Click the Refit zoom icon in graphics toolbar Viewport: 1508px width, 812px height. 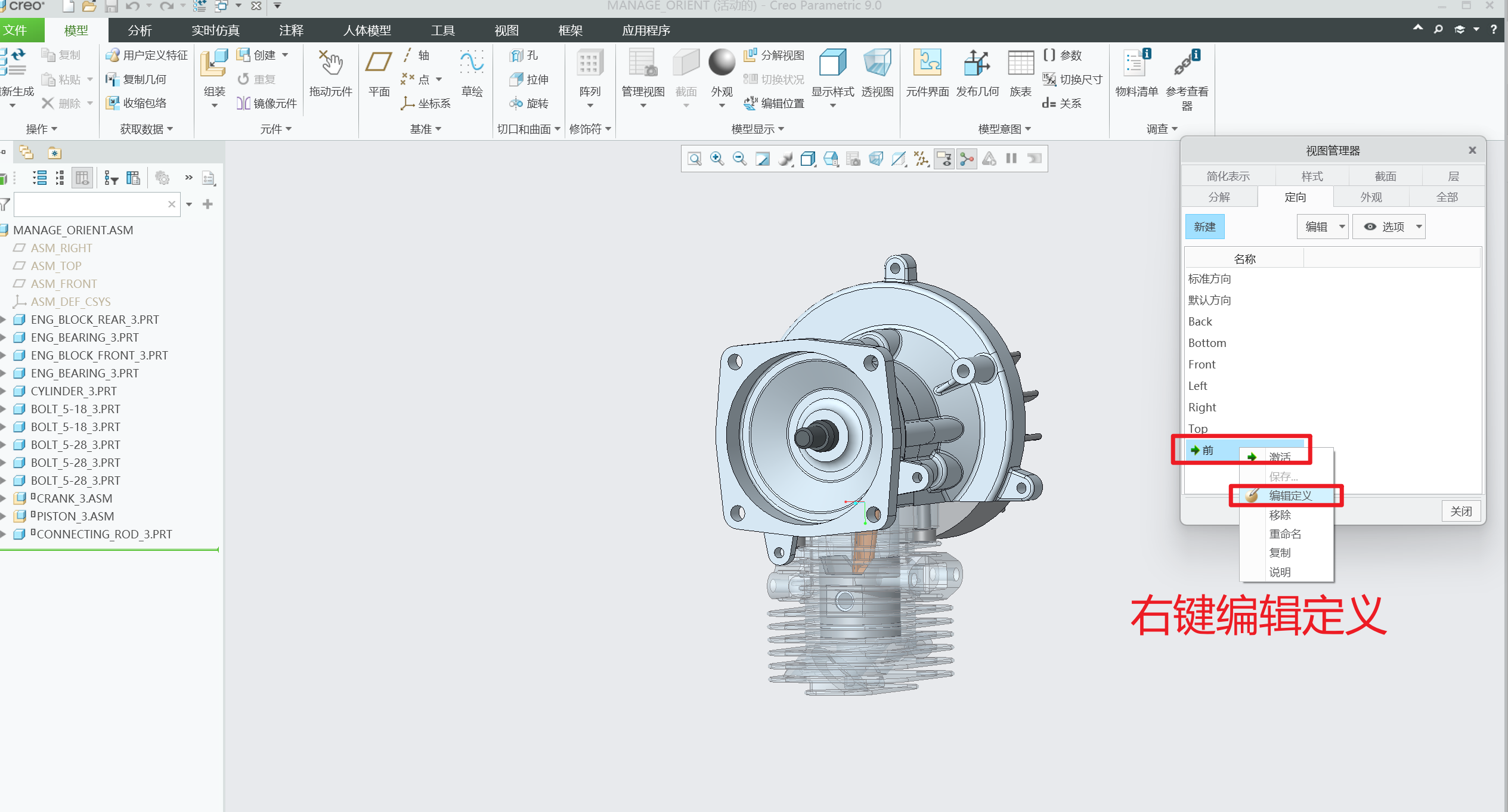click(x=694, y=159)
